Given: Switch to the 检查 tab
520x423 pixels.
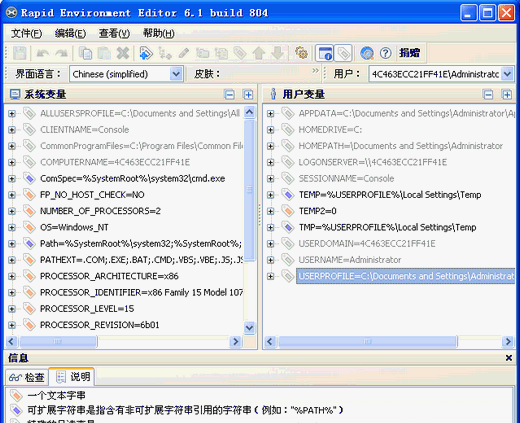Looking at the screenshot, I should point(27,377).
